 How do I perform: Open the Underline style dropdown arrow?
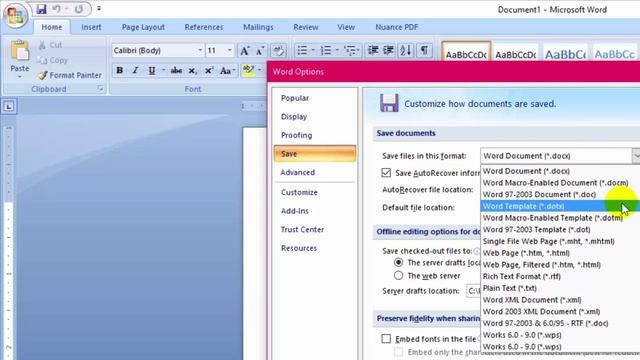[163, 70]
